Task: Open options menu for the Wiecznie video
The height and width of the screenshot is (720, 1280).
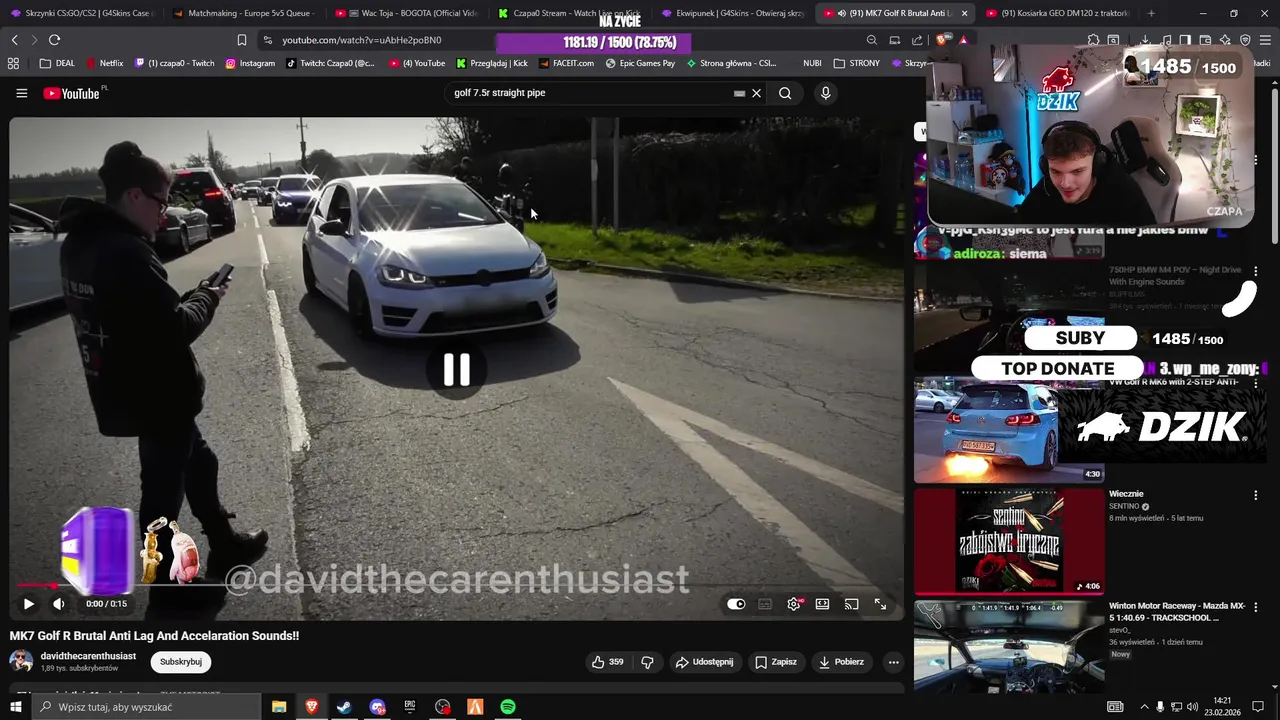Action: tap(1256, 495)
